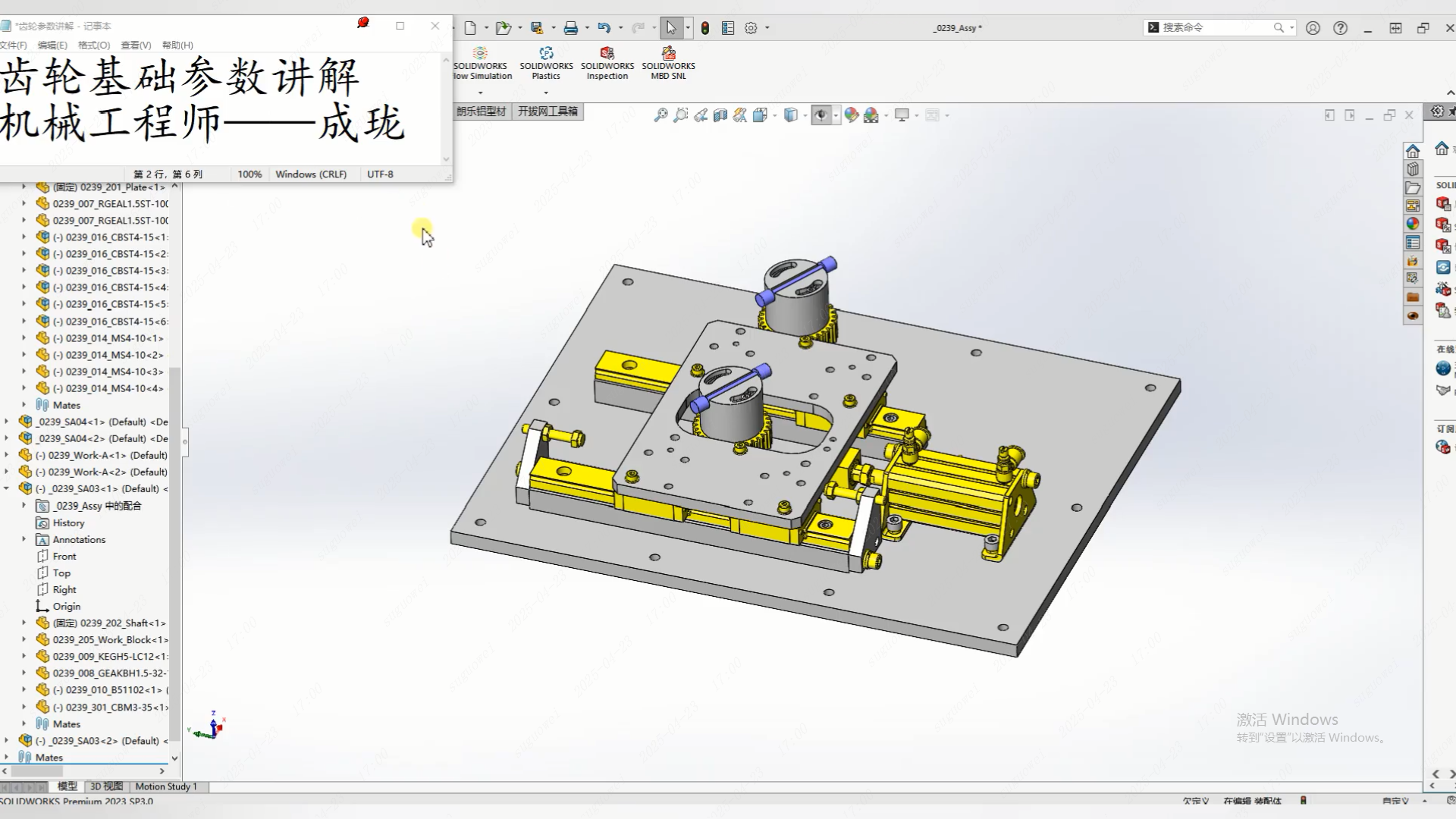Screen dimensions: 1456x819
Task: Select Top plane in tree
Action: [61, 573]
